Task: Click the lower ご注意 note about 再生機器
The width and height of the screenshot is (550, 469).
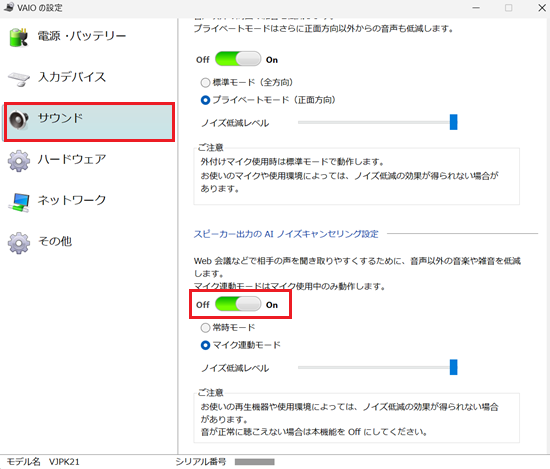Action: (x=356, y=418)
